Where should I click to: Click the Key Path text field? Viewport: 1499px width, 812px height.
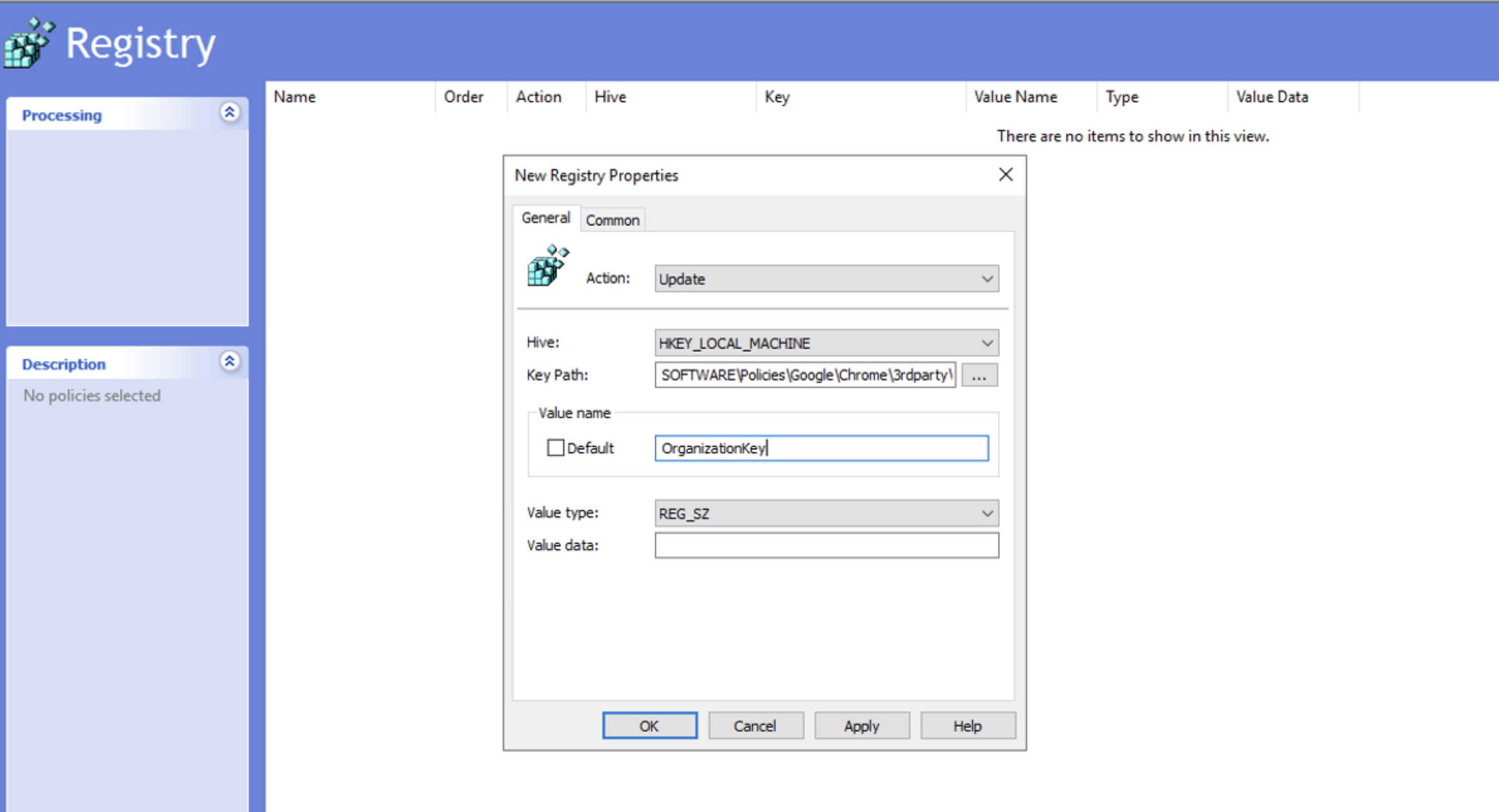pyautogui.click(x=804, y=375)
